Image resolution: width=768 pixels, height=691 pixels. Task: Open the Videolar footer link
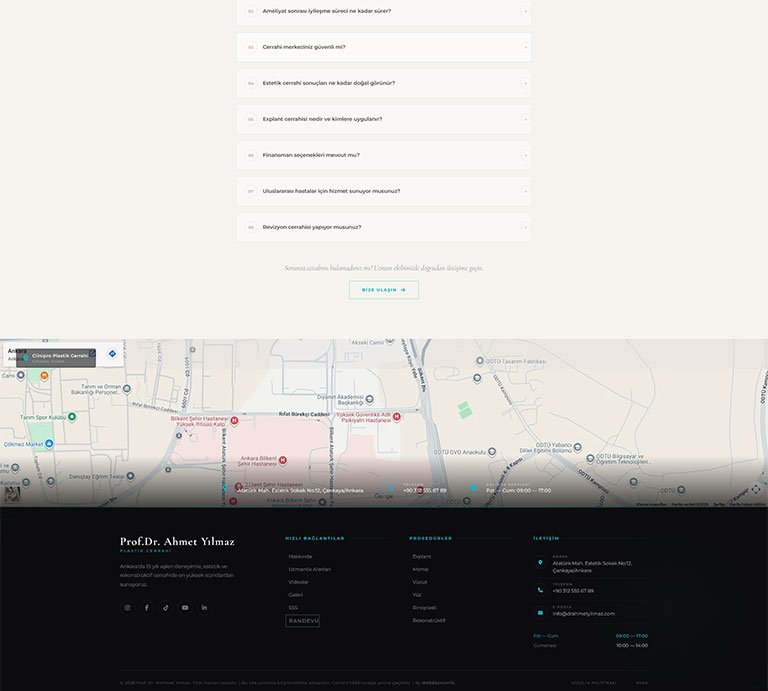click(x=298, y=582)
